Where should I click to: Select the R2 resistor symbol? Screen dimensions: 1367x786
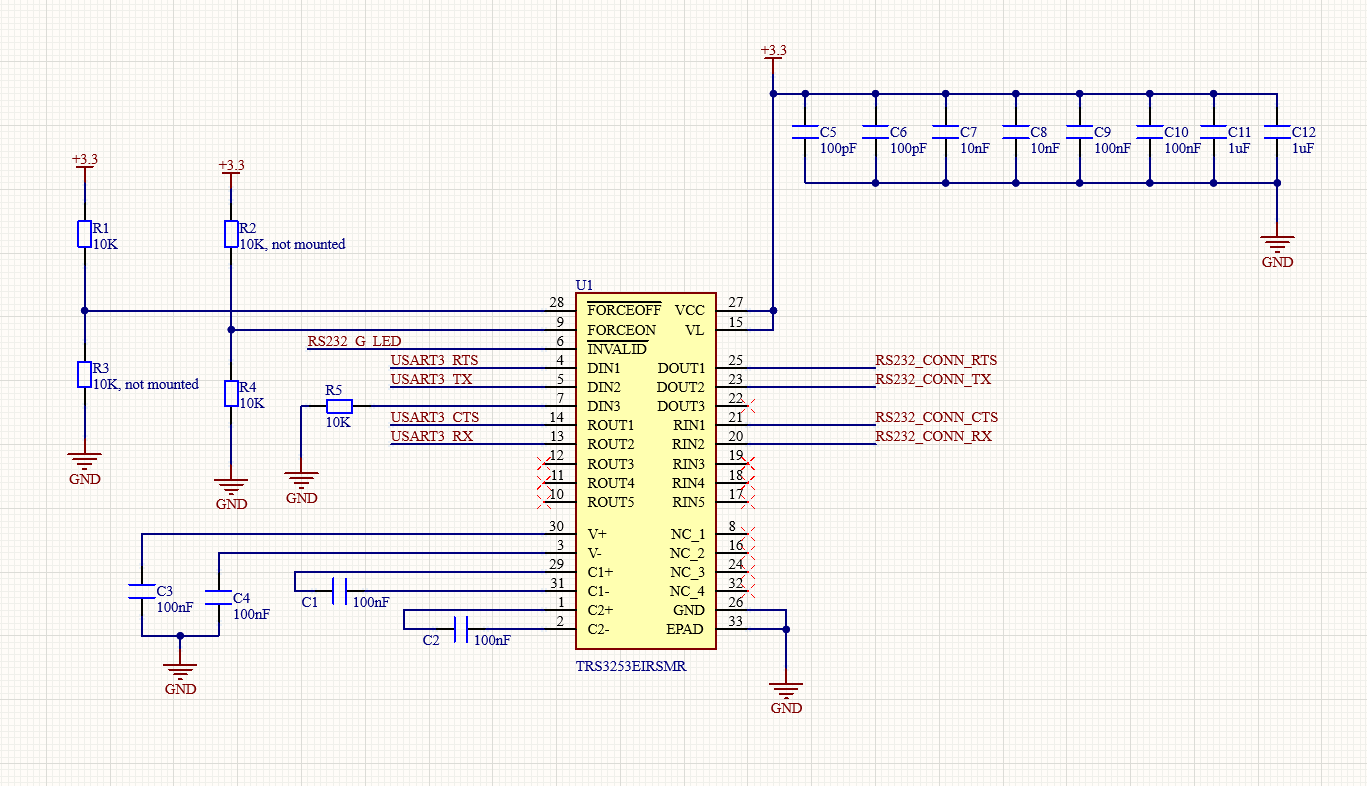point(231,234)
